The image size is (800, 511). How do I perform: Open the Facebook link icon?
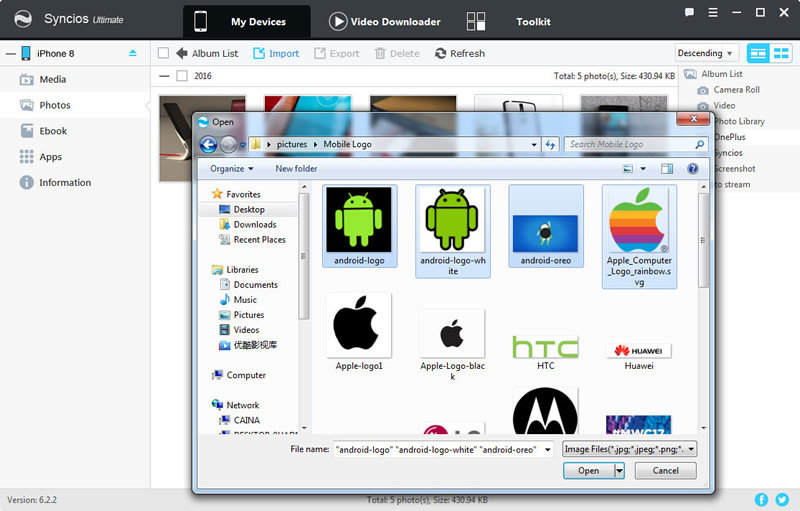(x=761, y=500)
